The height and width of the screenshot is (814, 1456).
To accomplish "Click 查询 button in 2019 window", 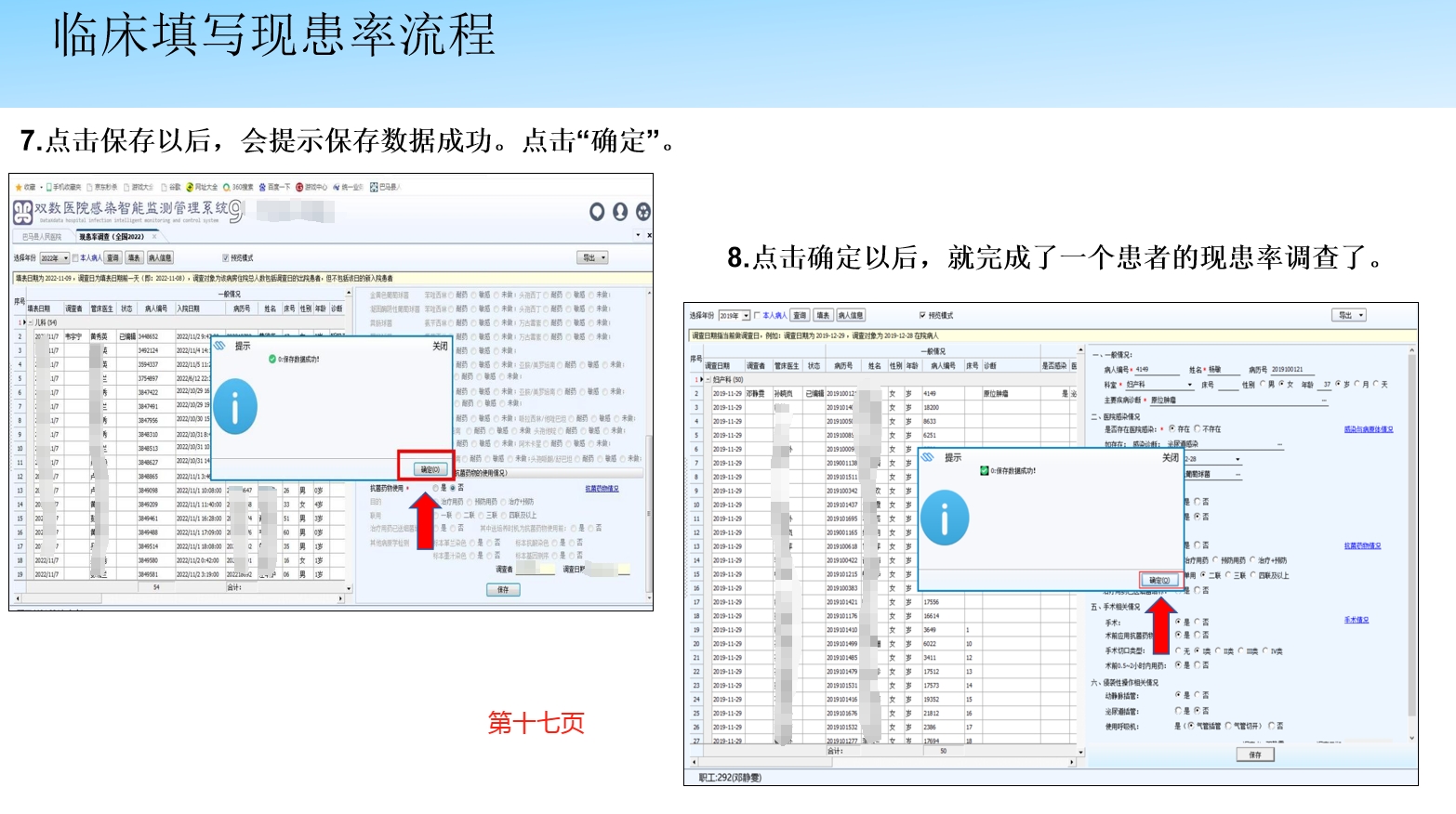I will pyautogui.click(x=800, y=316).
